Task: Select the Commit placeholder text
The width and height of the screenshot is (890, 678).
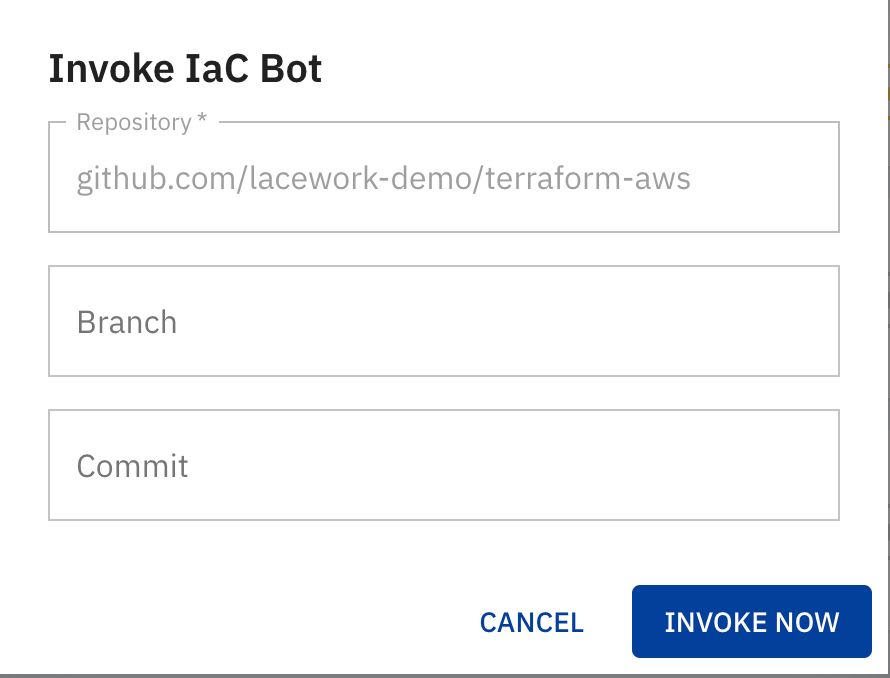Action: (132, 465)
